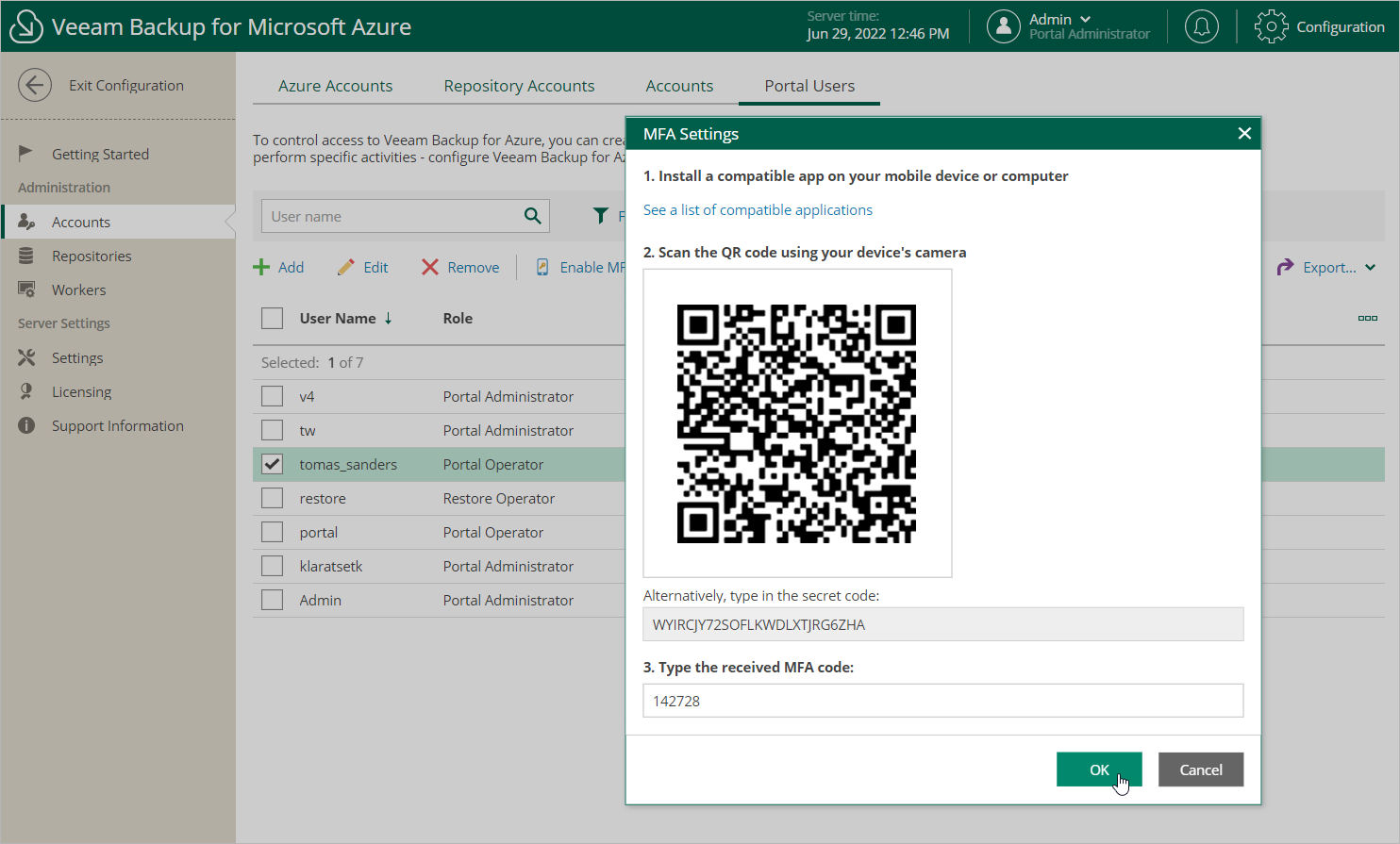Open Getting Started in the sidebar
This screenshot has height=844, width=1400.
click(100, 154)
